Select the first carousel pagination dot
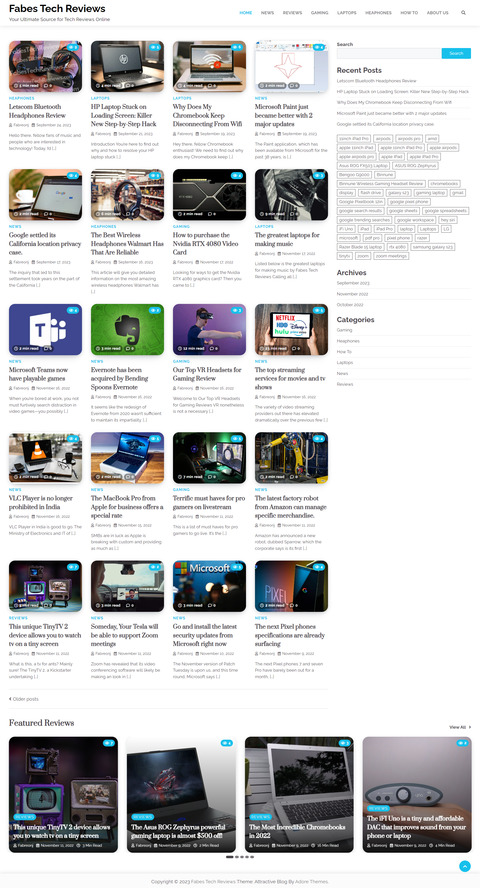The height and width of the screenshot is (888, 480). 229,857
